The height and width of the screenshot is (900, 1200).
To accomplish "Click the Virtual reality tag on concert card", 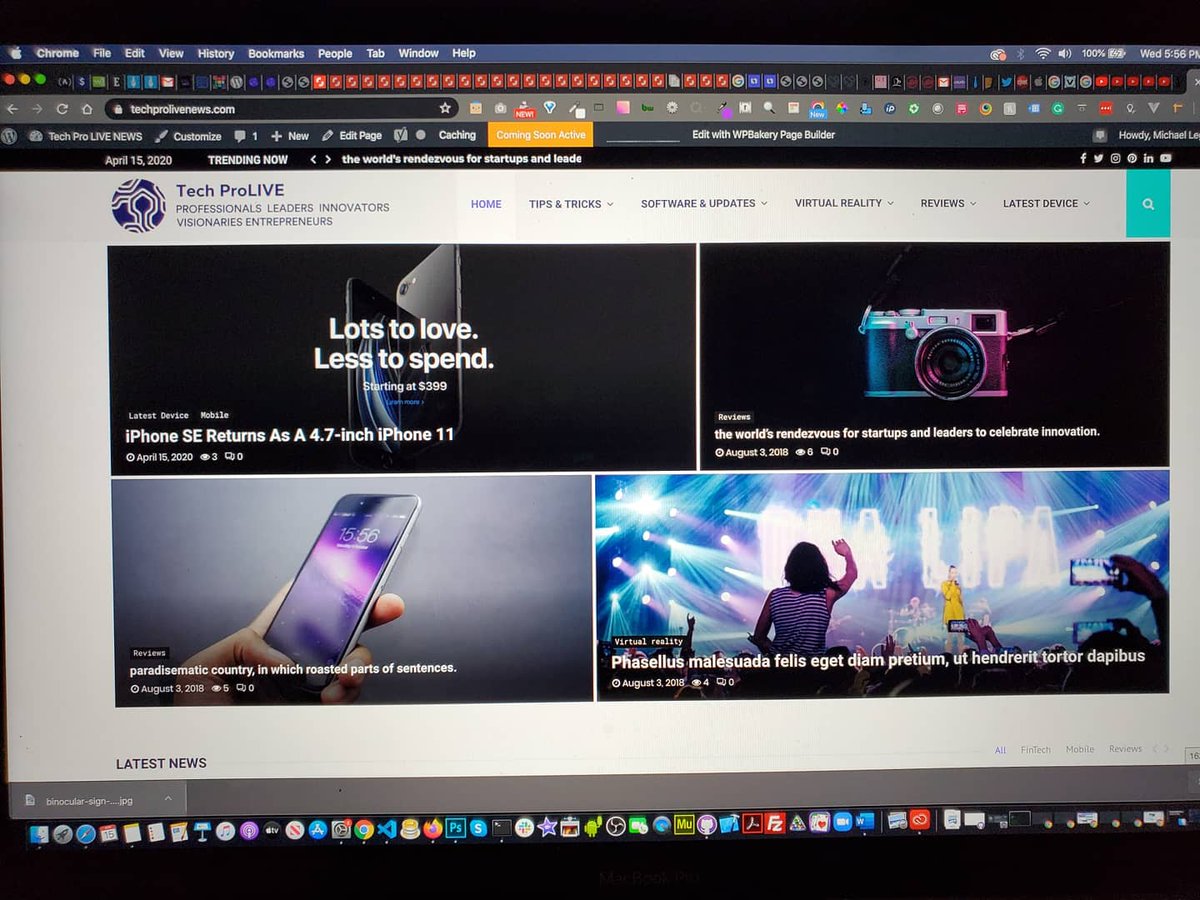I will click(649, 641).
